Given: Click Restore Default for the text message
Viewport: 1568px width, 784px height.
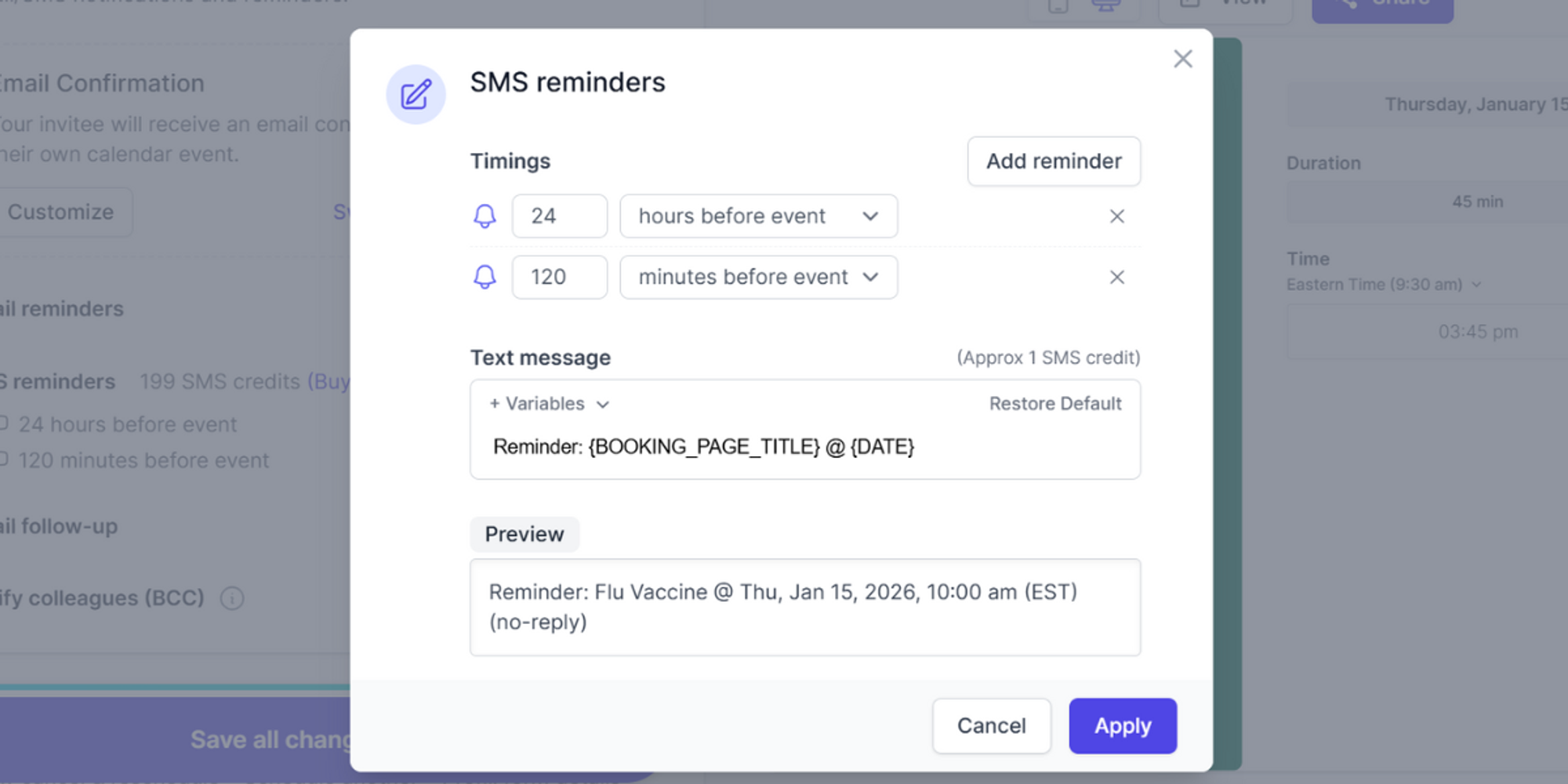Looking at the screenshot, I should (x=1055, y=404).
